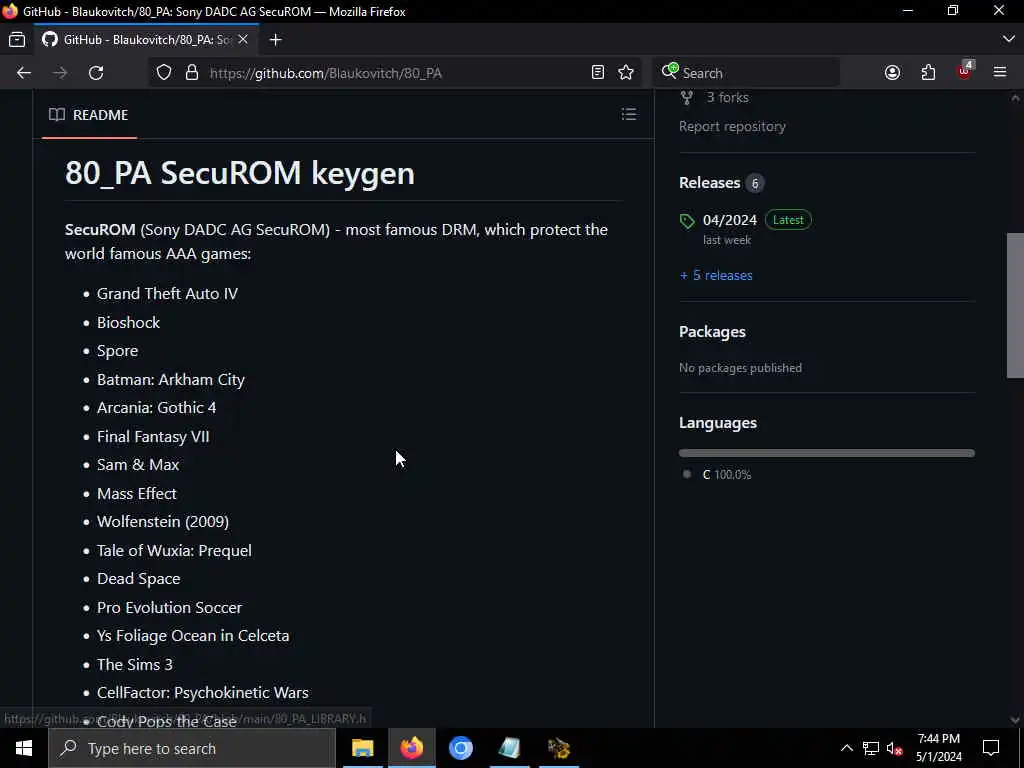Click the site security padlock icon
This screenshot has height=768, width=1024.
(191, 72)
